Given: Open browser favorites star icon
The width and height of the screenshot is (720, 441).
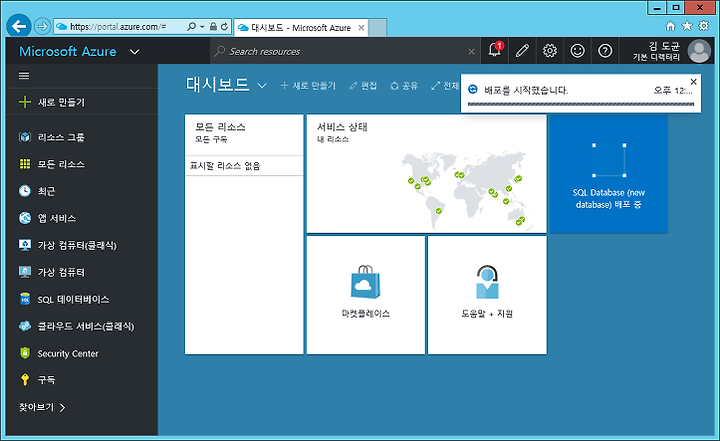Looking at the screenshot, I should (687, 26).
